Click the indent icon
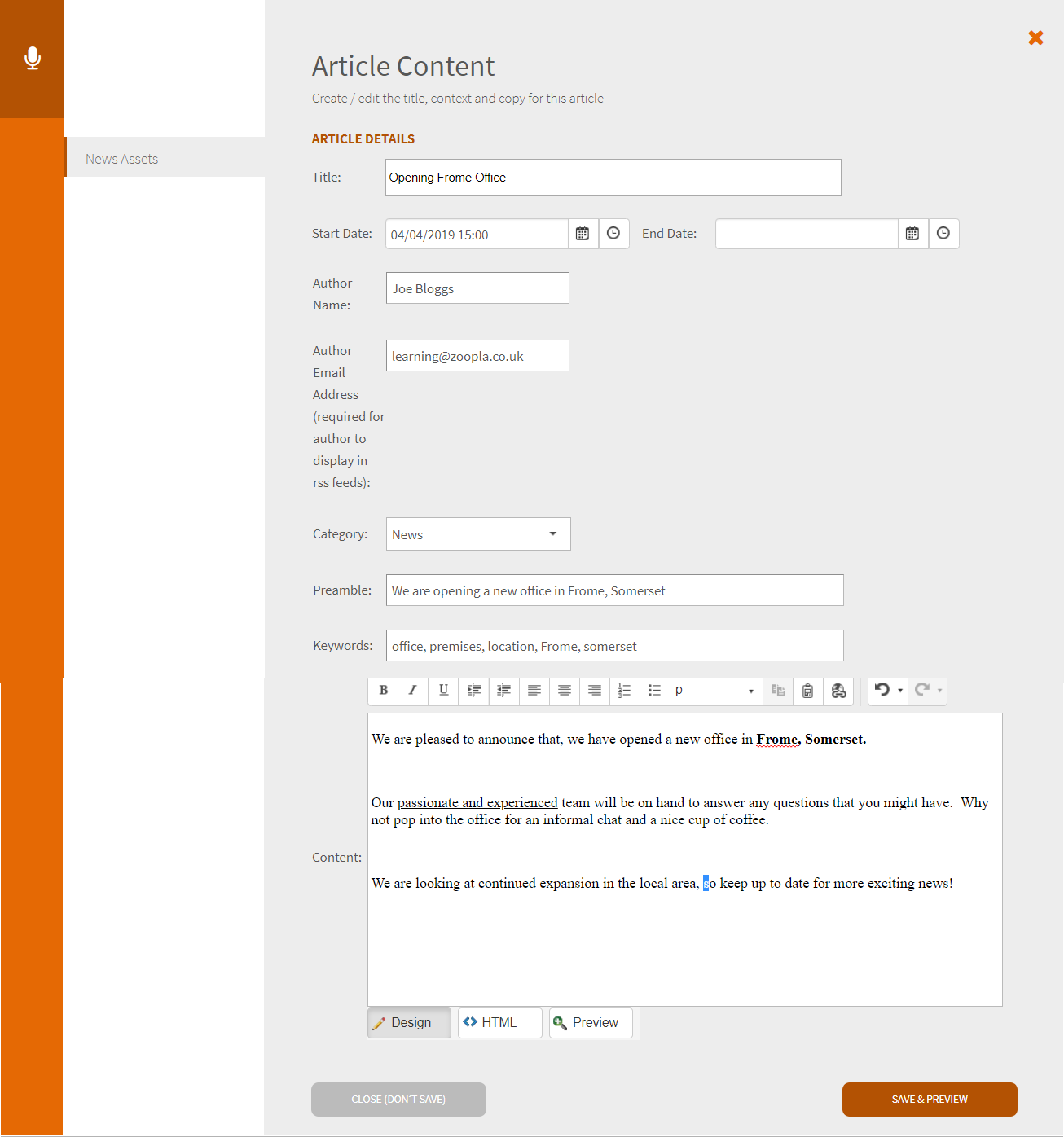The height and width of the screenshot is (1137, 1064). click(474, 691)
